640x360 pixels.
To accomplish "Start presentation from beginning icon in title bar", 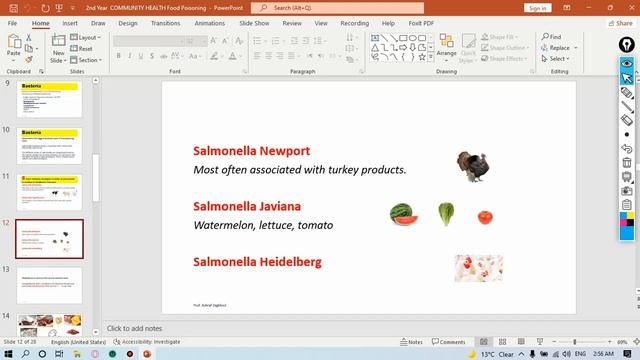I will pos(59,8).
